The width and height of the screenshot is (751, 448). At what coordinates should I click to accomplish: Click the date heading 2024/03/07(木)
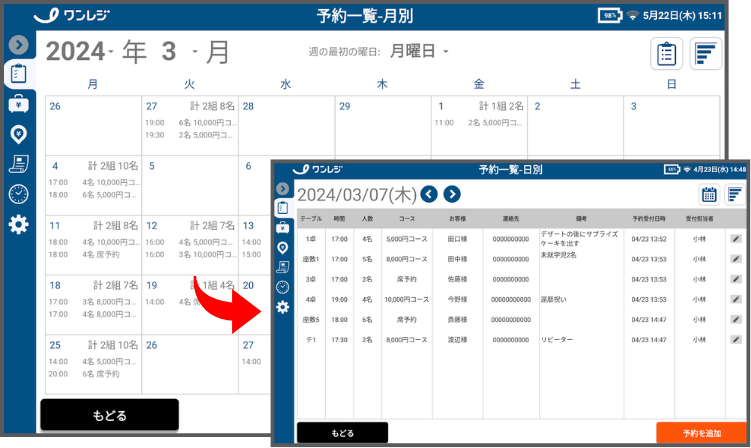(357, 195)
